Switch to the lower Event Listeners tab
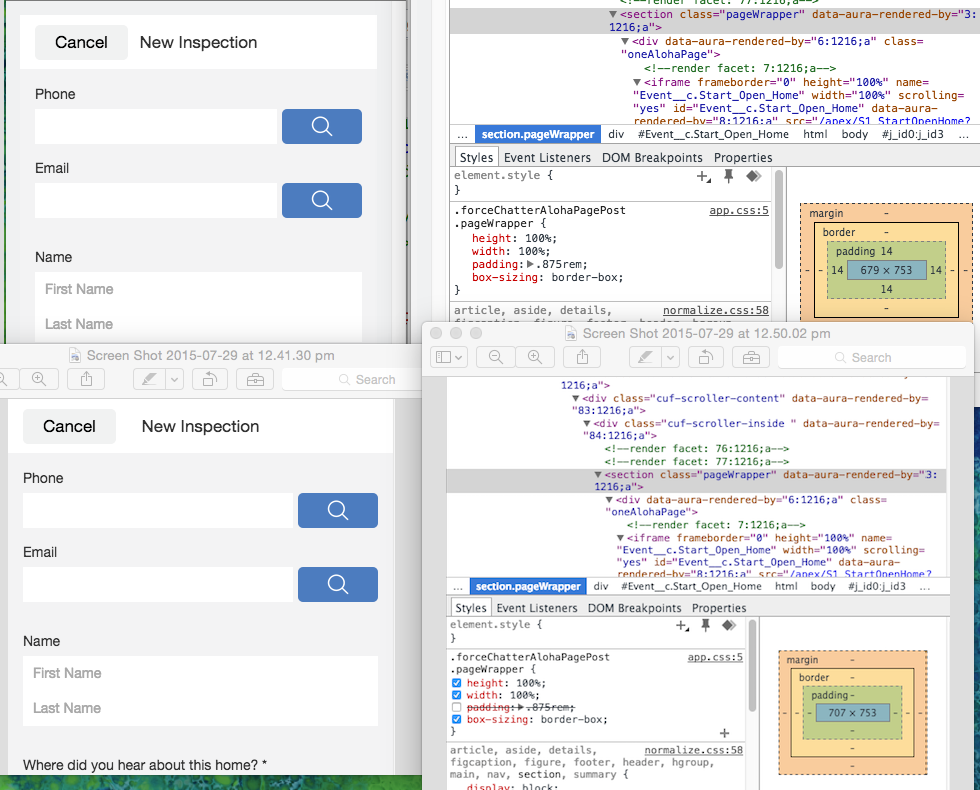 point(537,608)
